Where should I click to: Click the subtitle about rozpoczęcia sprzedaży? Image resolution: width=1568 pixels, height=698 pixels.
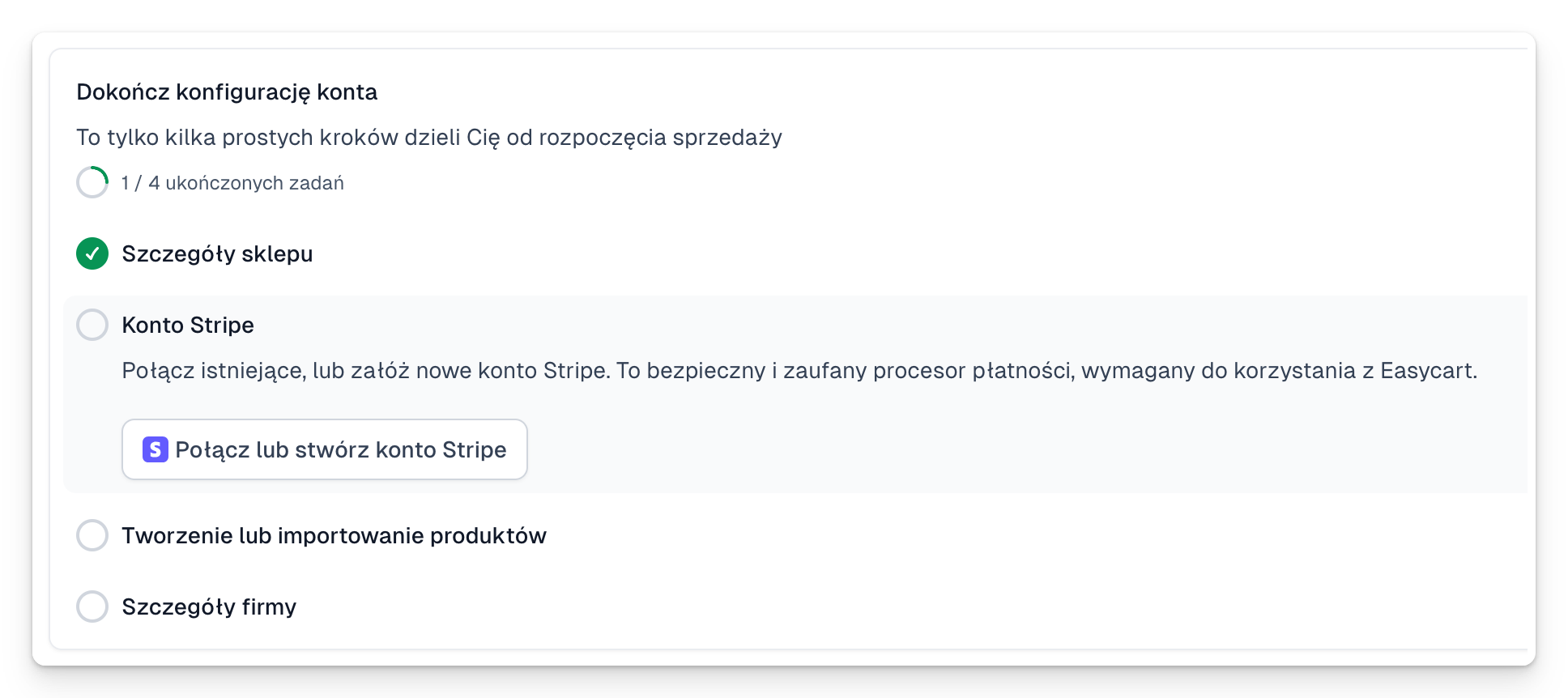429,138
